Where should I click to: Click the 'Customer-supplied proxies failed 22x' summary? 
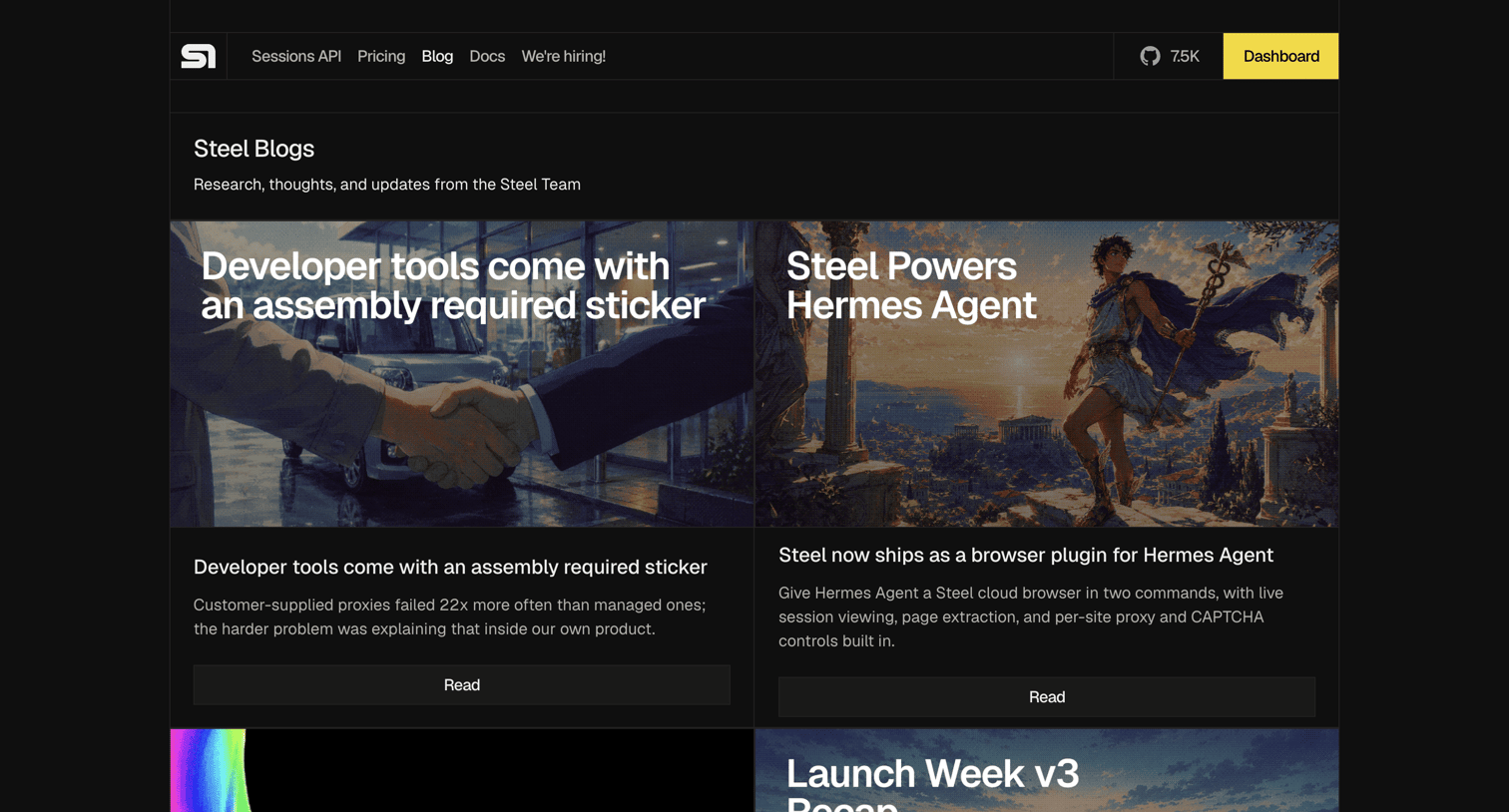point(450,616)
